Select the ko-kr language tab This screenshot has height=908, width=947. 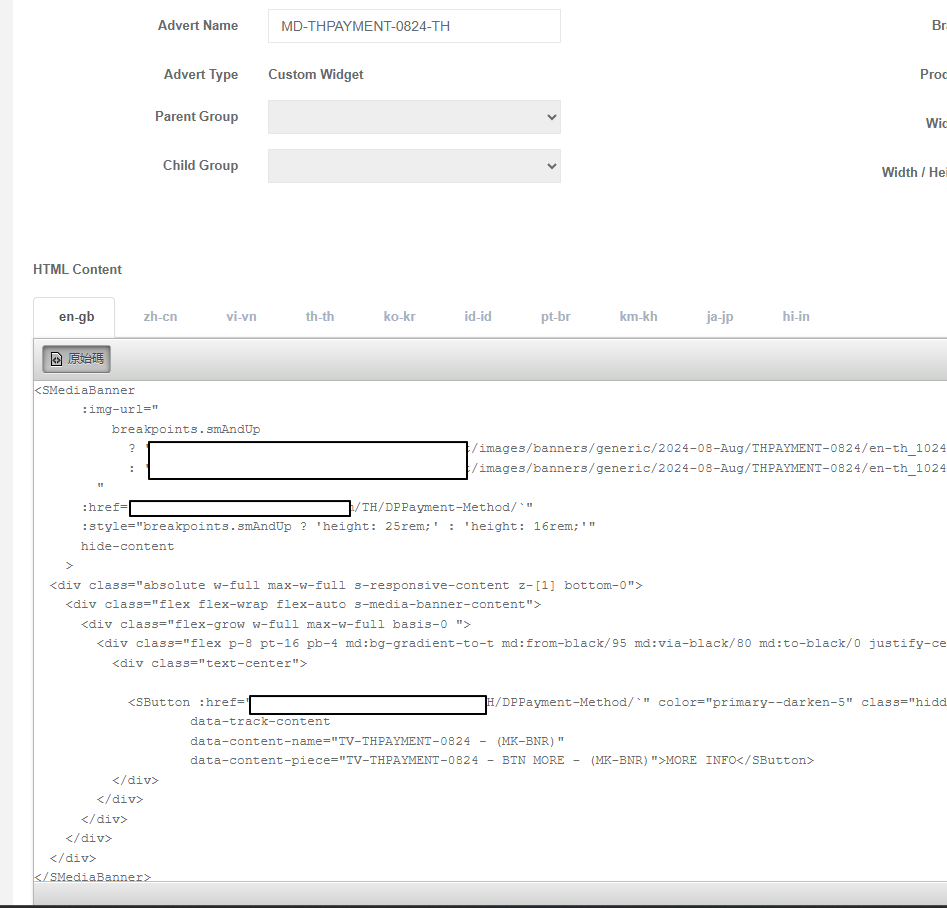pyautogui.click(x=399, y=317)
